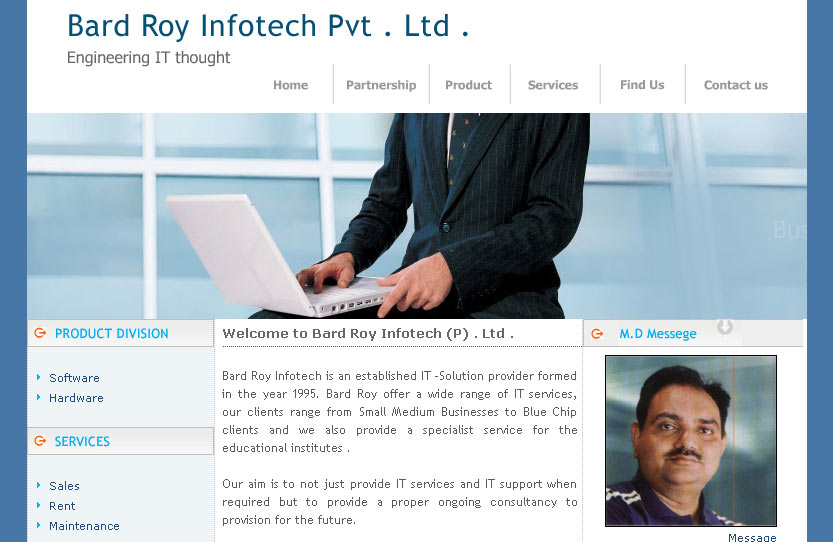833x542 pixels.
Task: Open the Home menu item
Action: 291,85
